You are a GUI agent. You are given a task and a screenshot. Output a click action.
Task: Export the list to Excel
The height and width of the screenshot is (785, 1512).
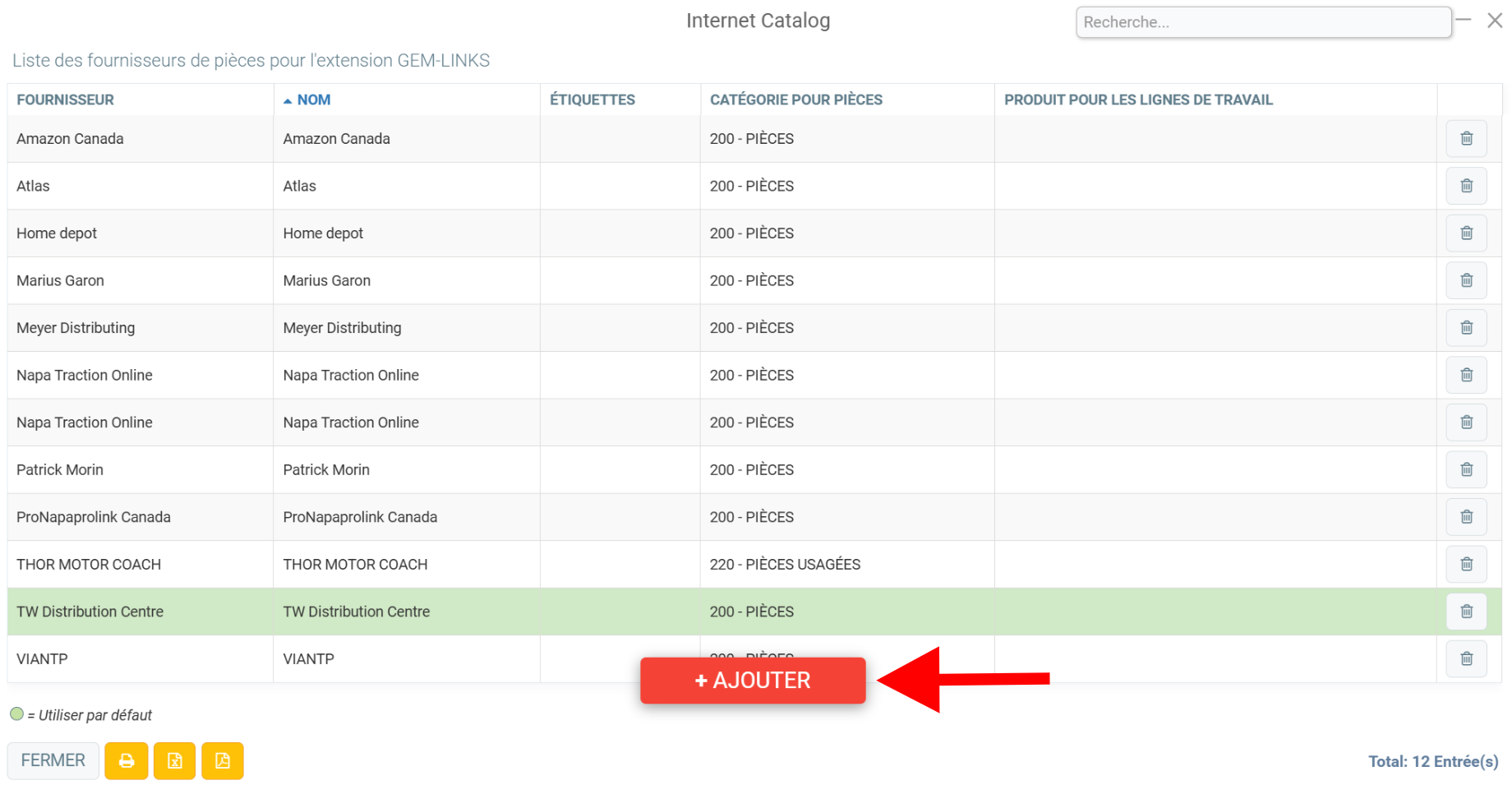[174, 760]
